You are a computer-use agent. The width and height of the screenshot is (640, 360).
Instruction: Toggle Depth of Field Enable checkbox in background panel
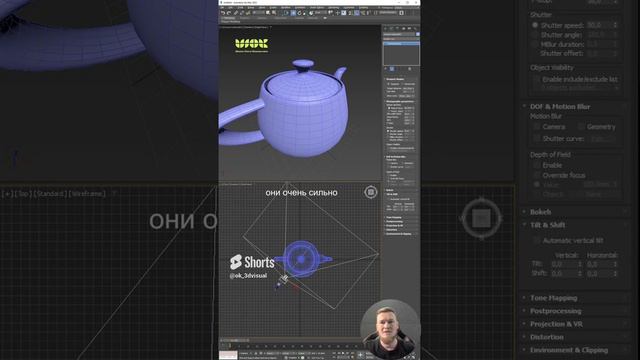537,165
